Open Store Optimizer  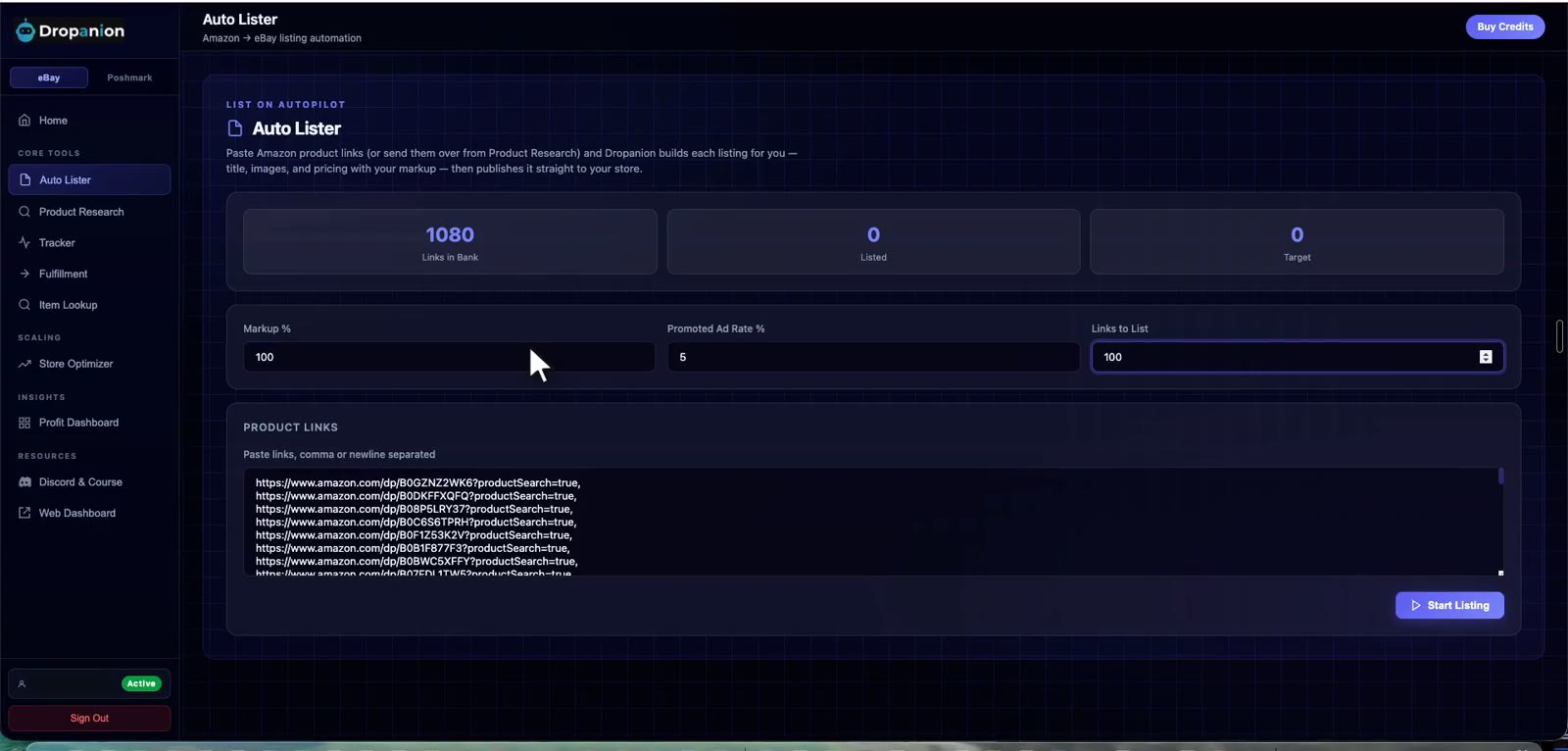[89, 364]
